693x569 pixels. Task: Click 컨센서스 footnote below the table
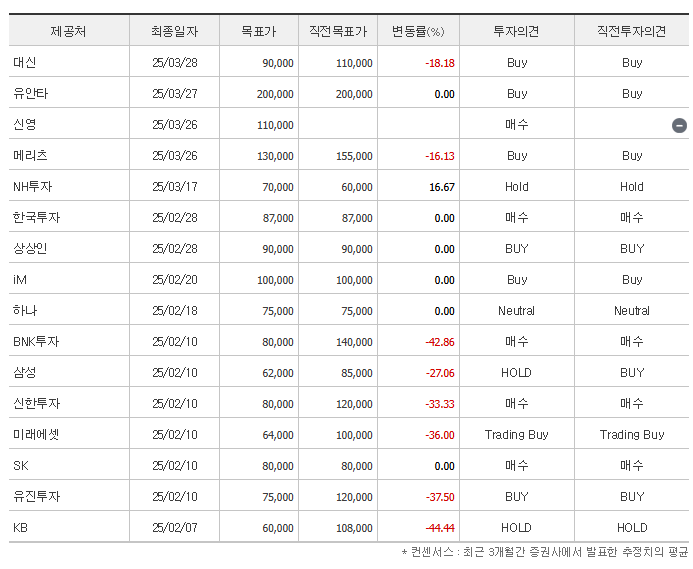click(x=545, y=552)
